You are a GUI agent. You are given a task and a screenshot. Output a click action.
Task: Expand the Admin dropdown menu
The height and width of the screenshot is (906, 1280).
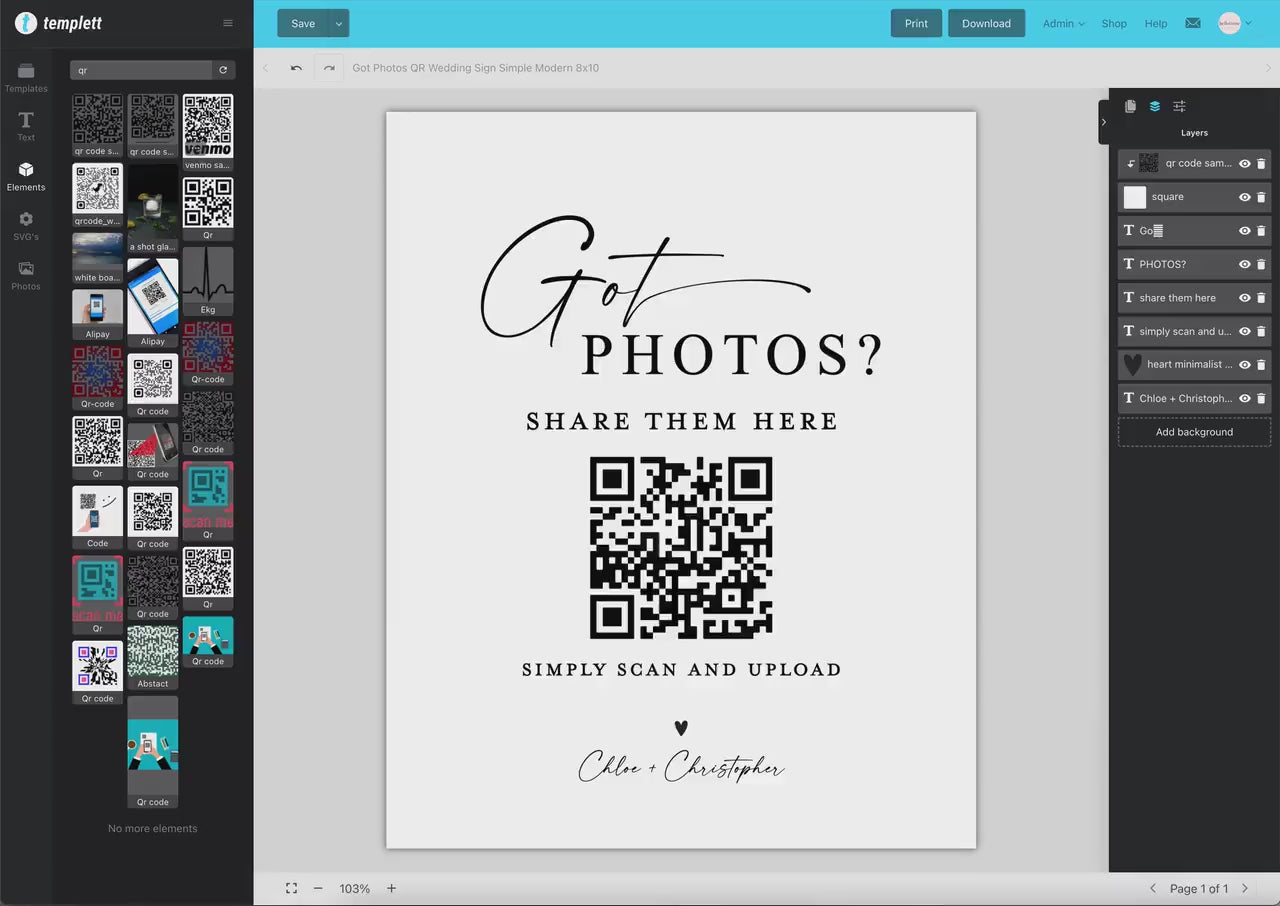coord(1063,23)
